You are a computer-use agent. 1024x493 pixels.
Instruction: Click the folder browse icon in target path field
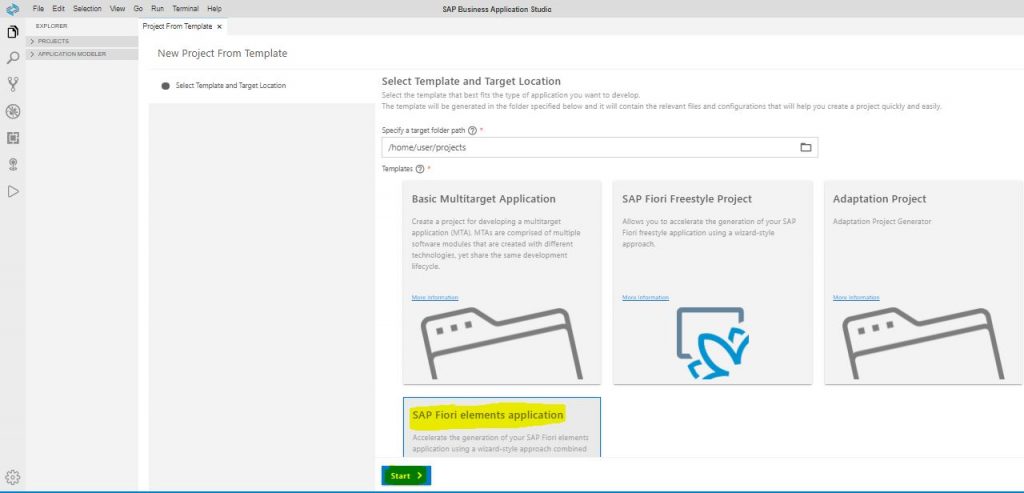(805, 148)
